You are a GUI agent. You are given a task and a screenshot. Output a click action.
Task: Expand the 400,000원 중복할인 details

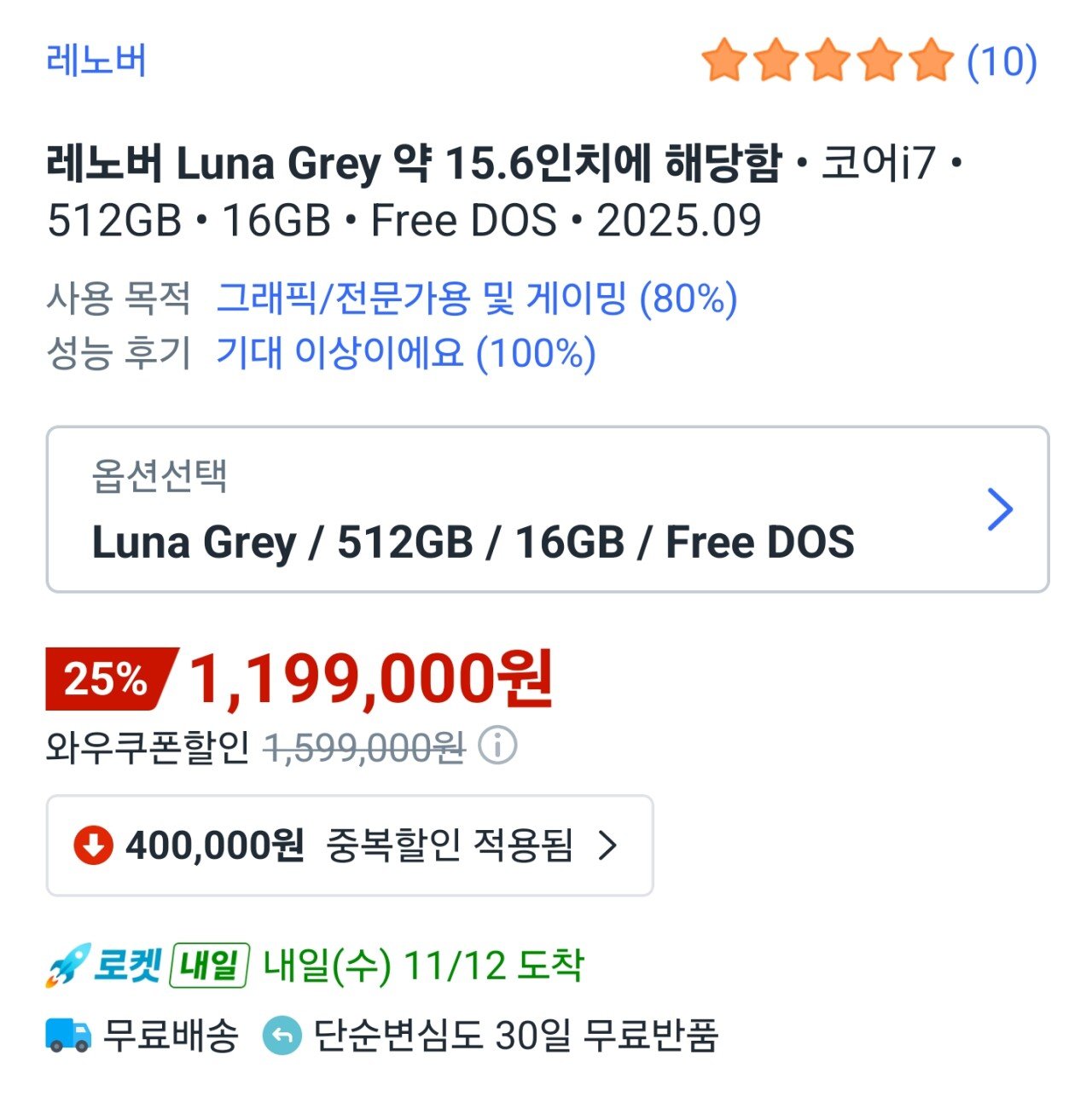point(350,845)
